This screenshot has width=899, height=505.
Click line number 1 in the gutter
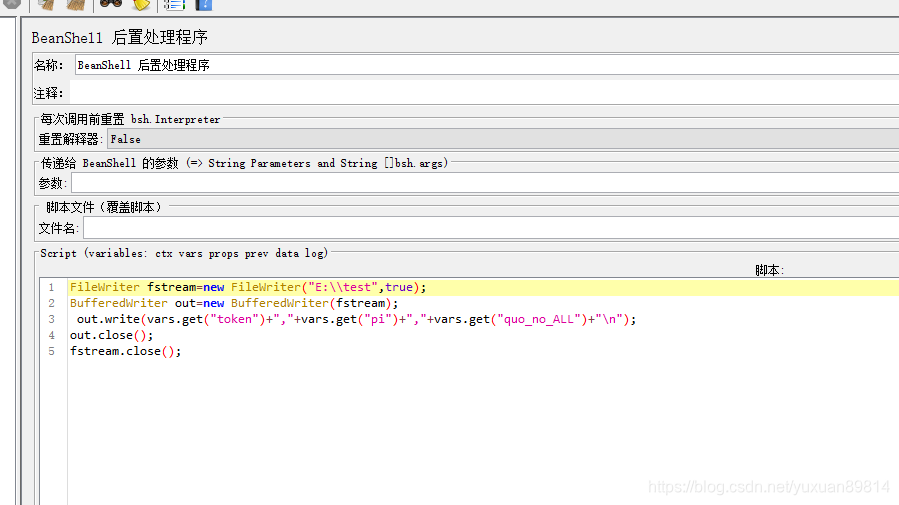point(52,287)
